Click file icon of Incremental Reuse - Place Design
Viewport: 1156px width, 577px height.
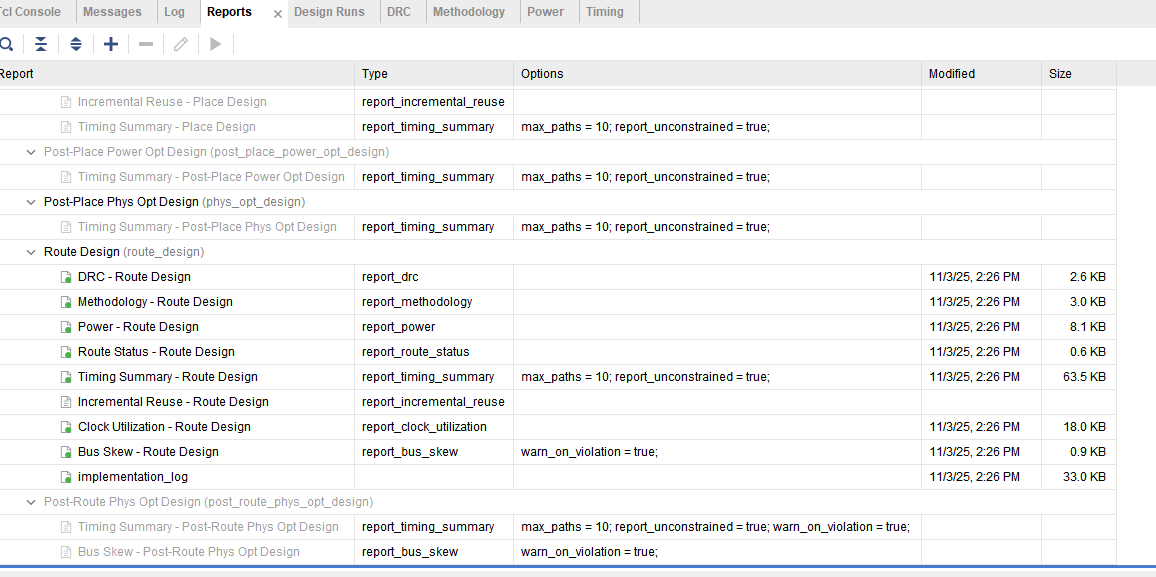pyautogui.click(x=66, y=102)
